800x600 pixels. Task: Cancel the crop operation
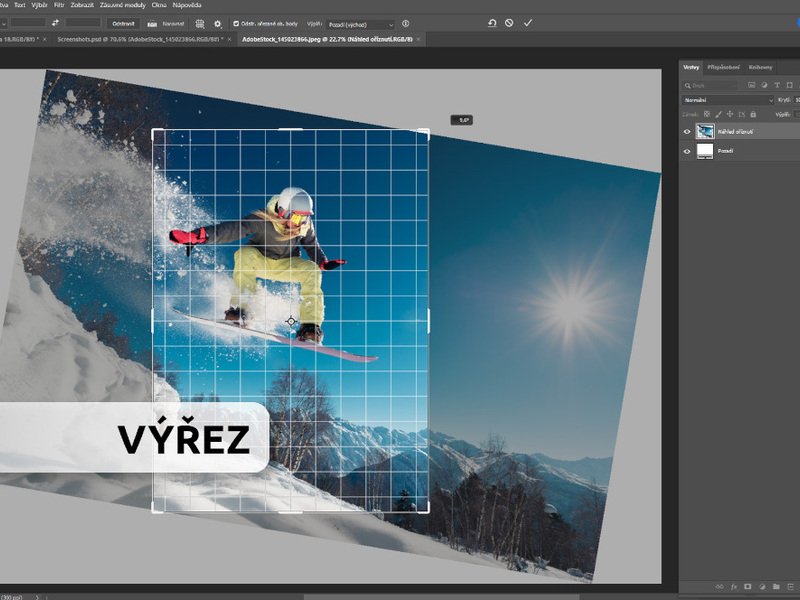pyautogui.click(x=509, y=23)
